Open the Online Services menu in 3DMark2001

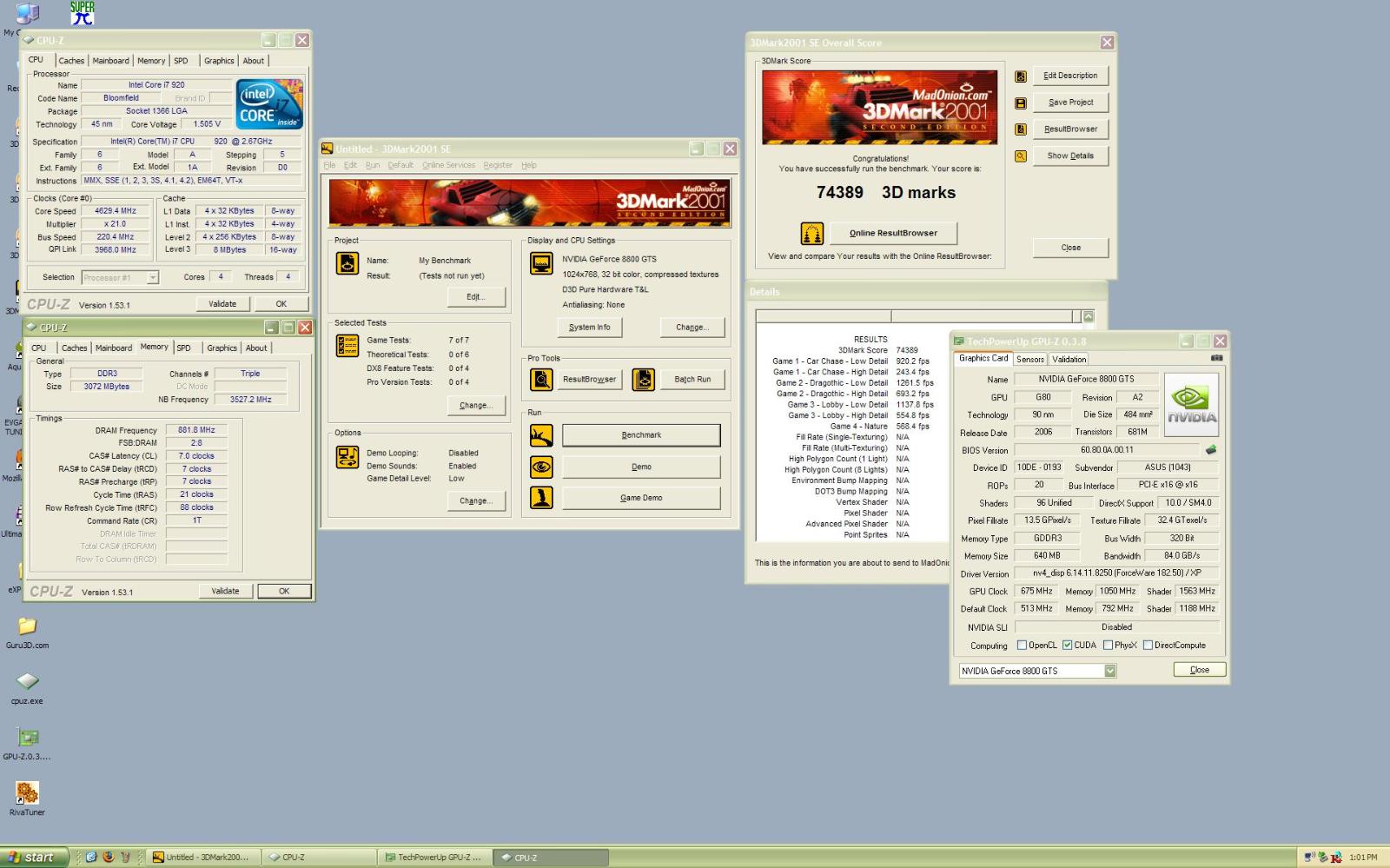[448, 165]
